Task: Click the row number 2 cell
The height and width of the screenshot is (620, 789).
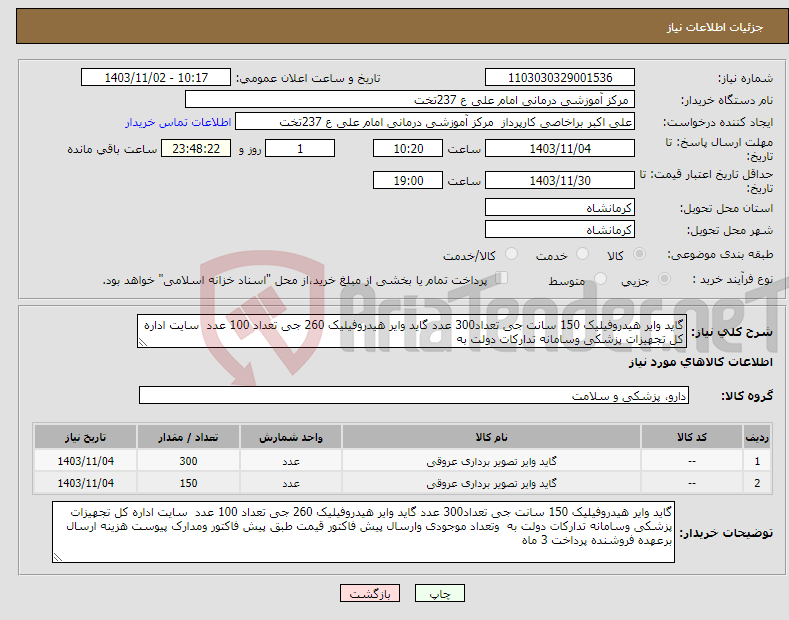Action: [x=757, y=483]
